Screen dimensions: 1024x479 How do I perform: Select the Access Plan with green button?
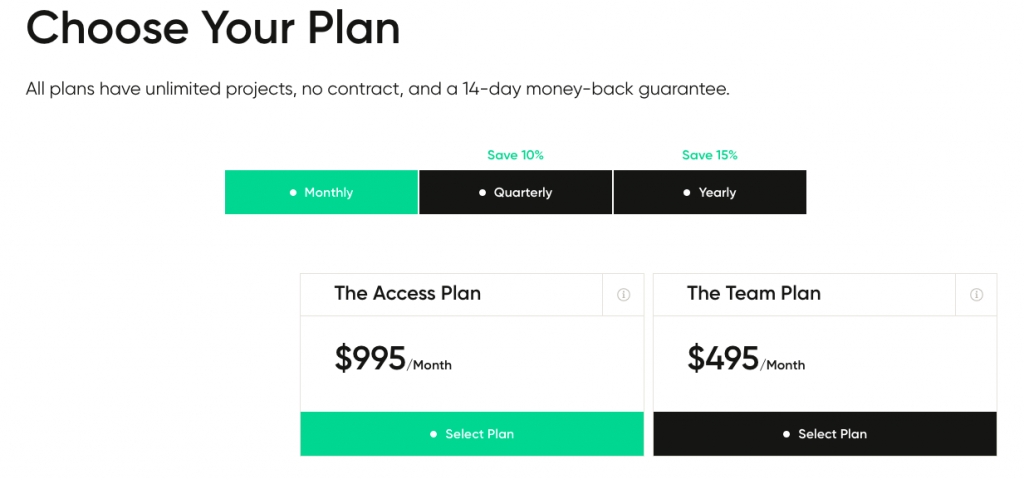(x=472, y=434)
